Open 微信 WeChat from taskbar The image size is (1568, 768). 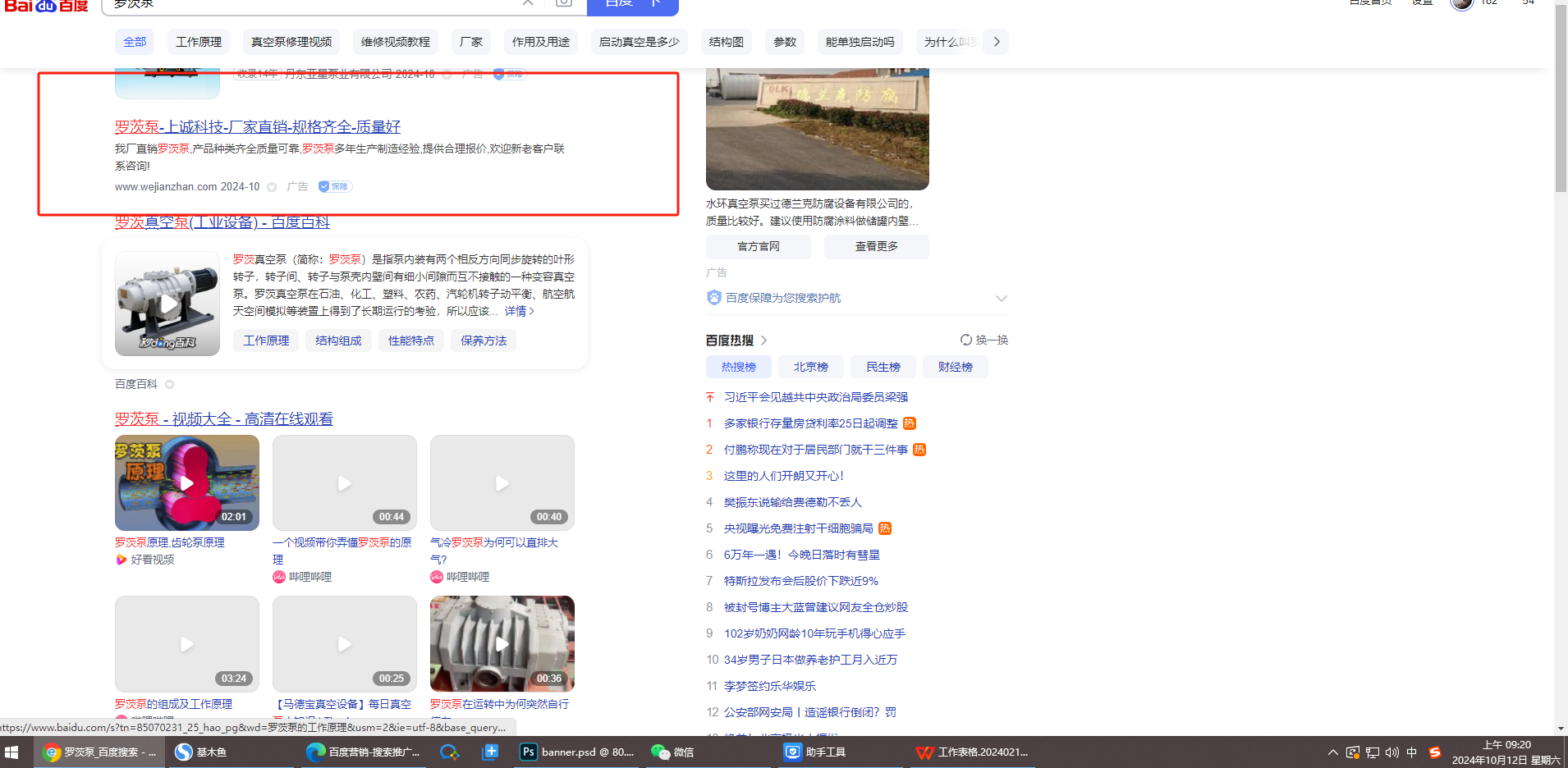672,752
